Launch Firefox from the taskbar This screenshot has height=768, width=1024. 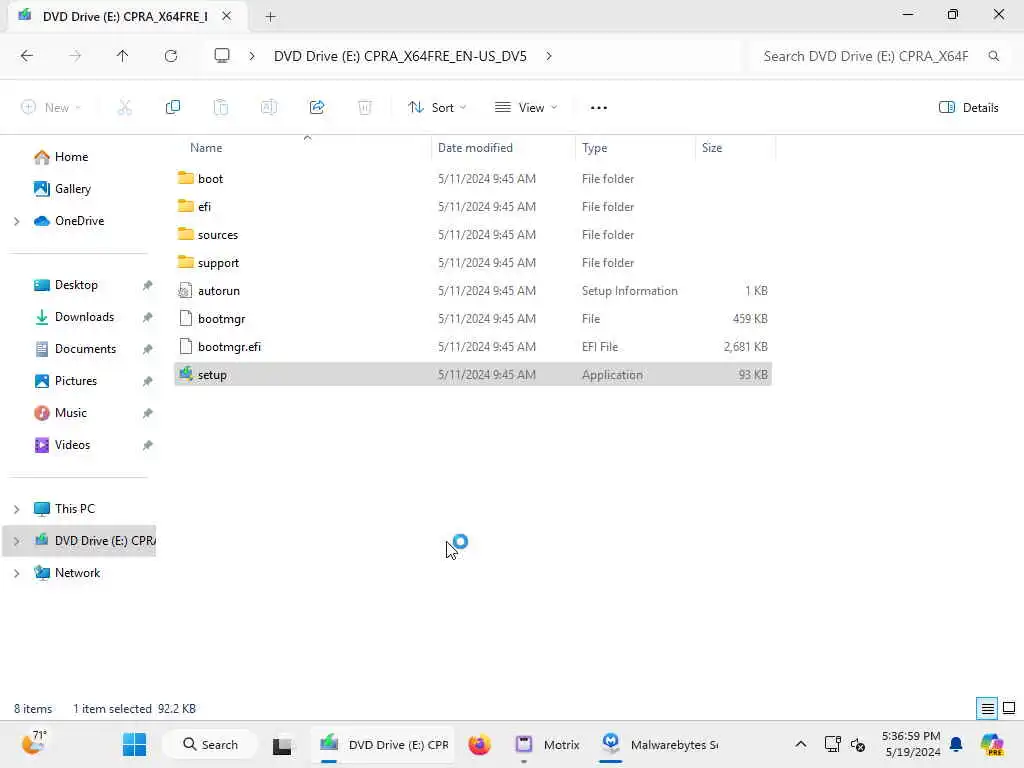click(479, 744)
